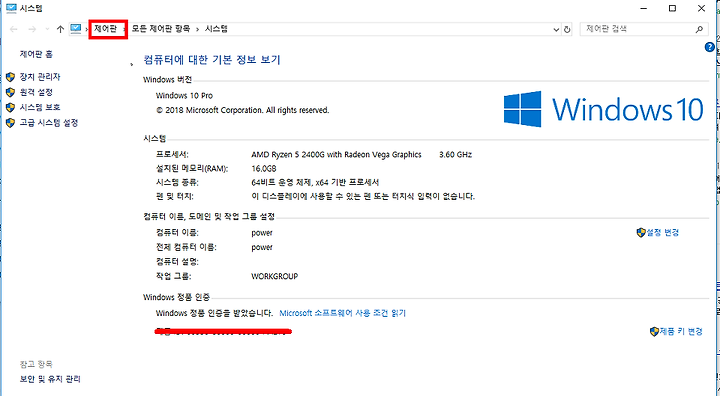Click the search magnifier icon

(x=699, y=29)
